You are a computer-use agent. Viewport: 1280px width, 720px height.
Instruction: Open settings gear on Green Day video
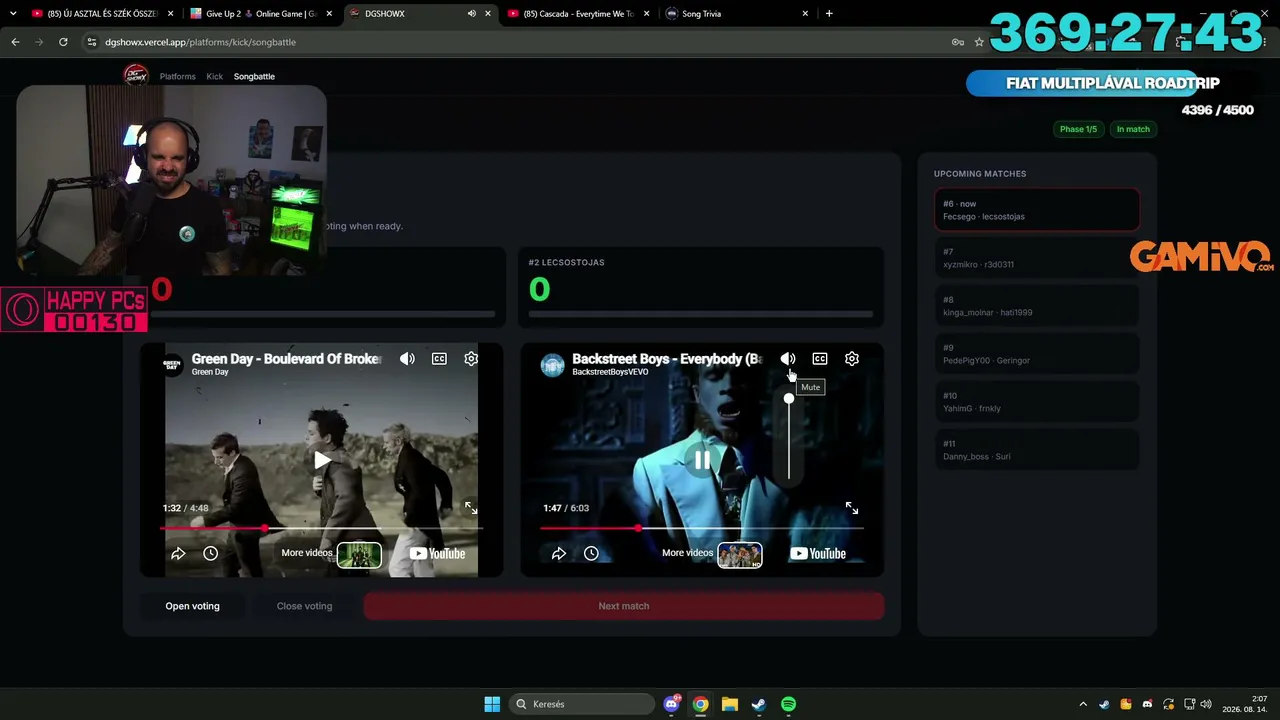[x=471, y=359]
